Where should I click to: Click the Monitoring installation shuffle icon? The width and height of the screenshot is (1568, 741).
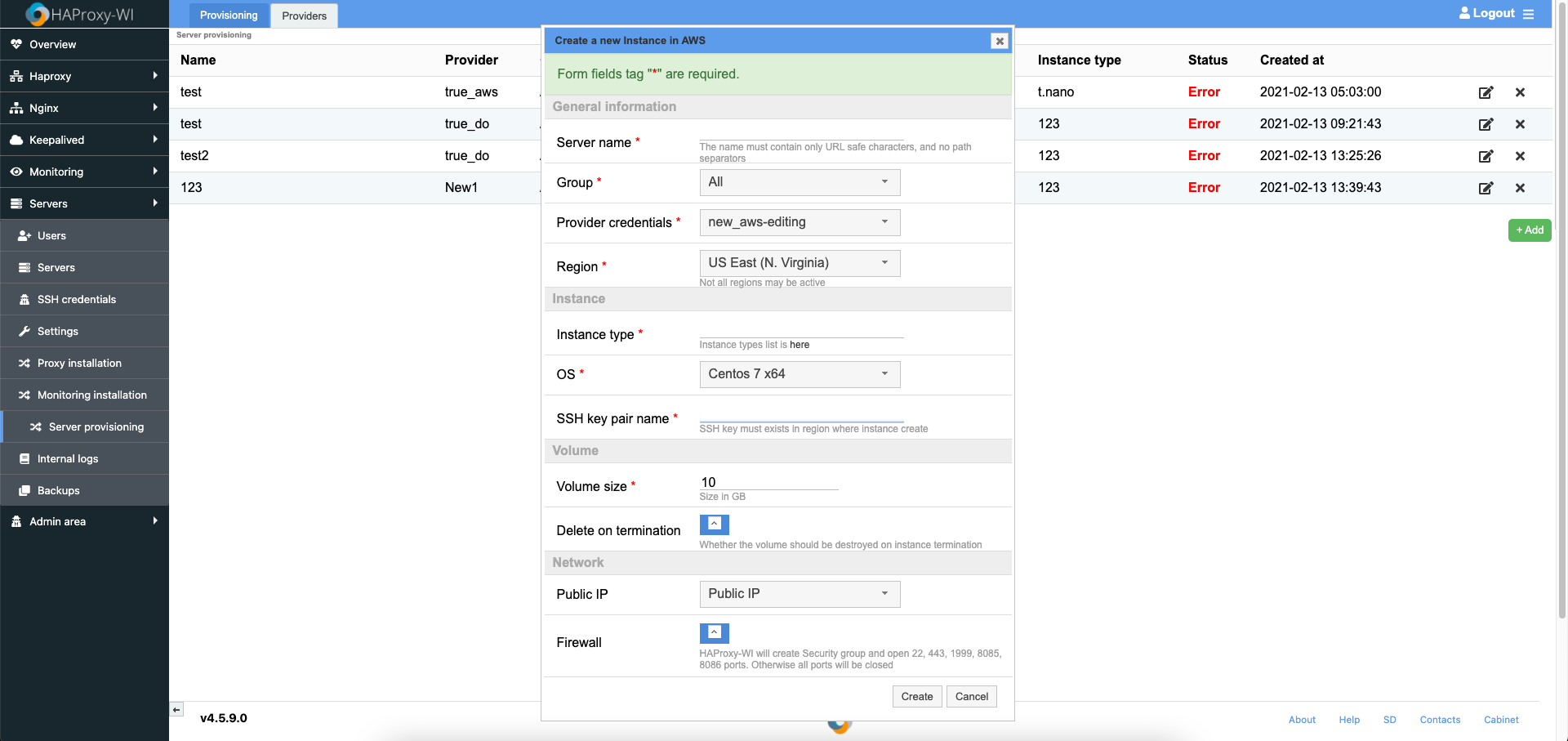pyautogui.click(x=24, y=395)
